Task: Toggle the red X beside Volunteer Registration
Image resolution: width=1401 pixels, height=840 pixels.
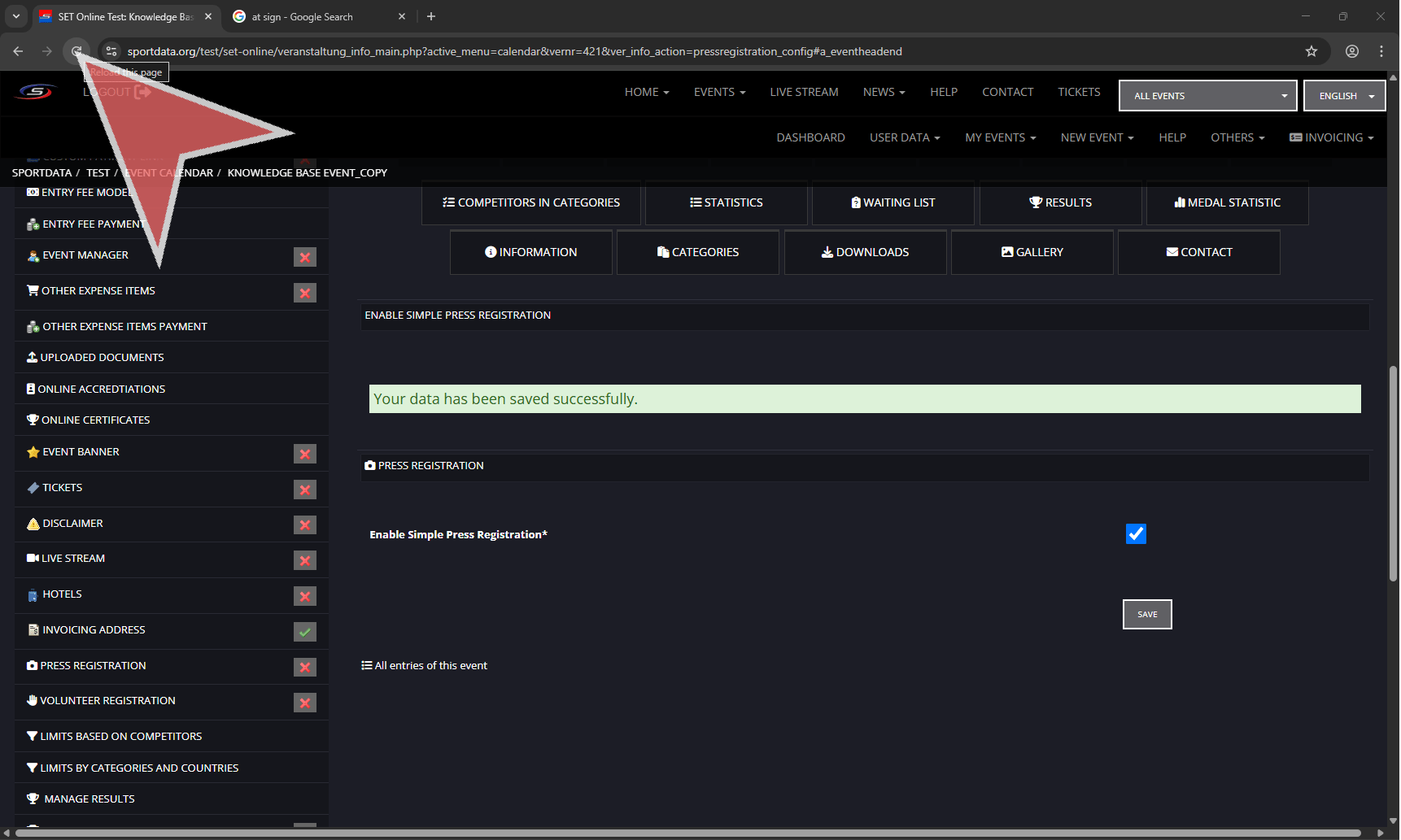Action: tap(305, 703)
